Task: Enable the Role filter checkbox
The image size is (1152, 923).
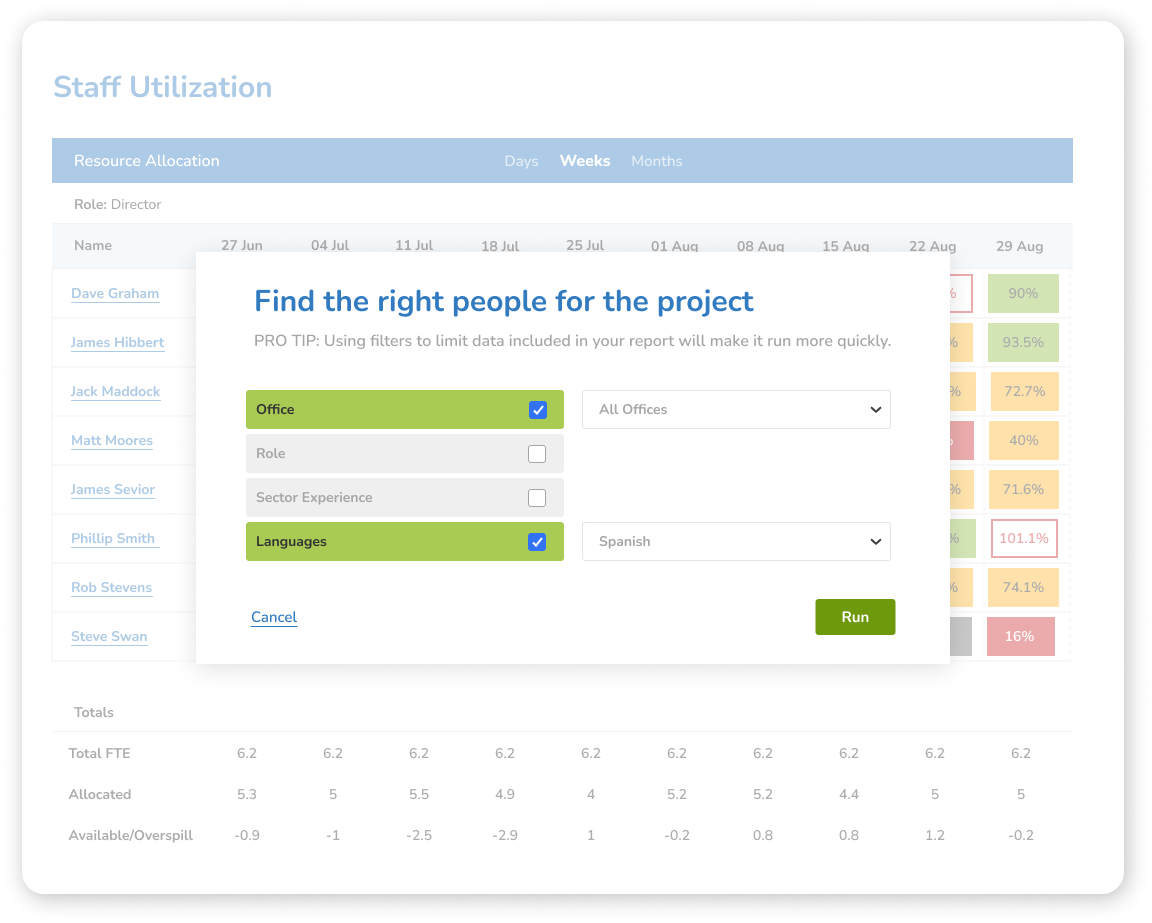Action: pos(537,453)
